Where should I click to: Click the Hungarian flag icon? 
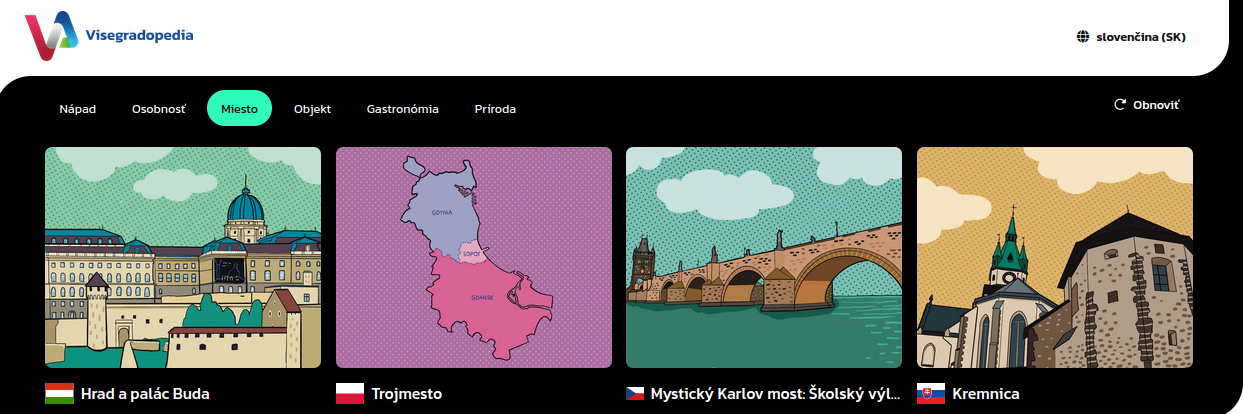point(59,394)
